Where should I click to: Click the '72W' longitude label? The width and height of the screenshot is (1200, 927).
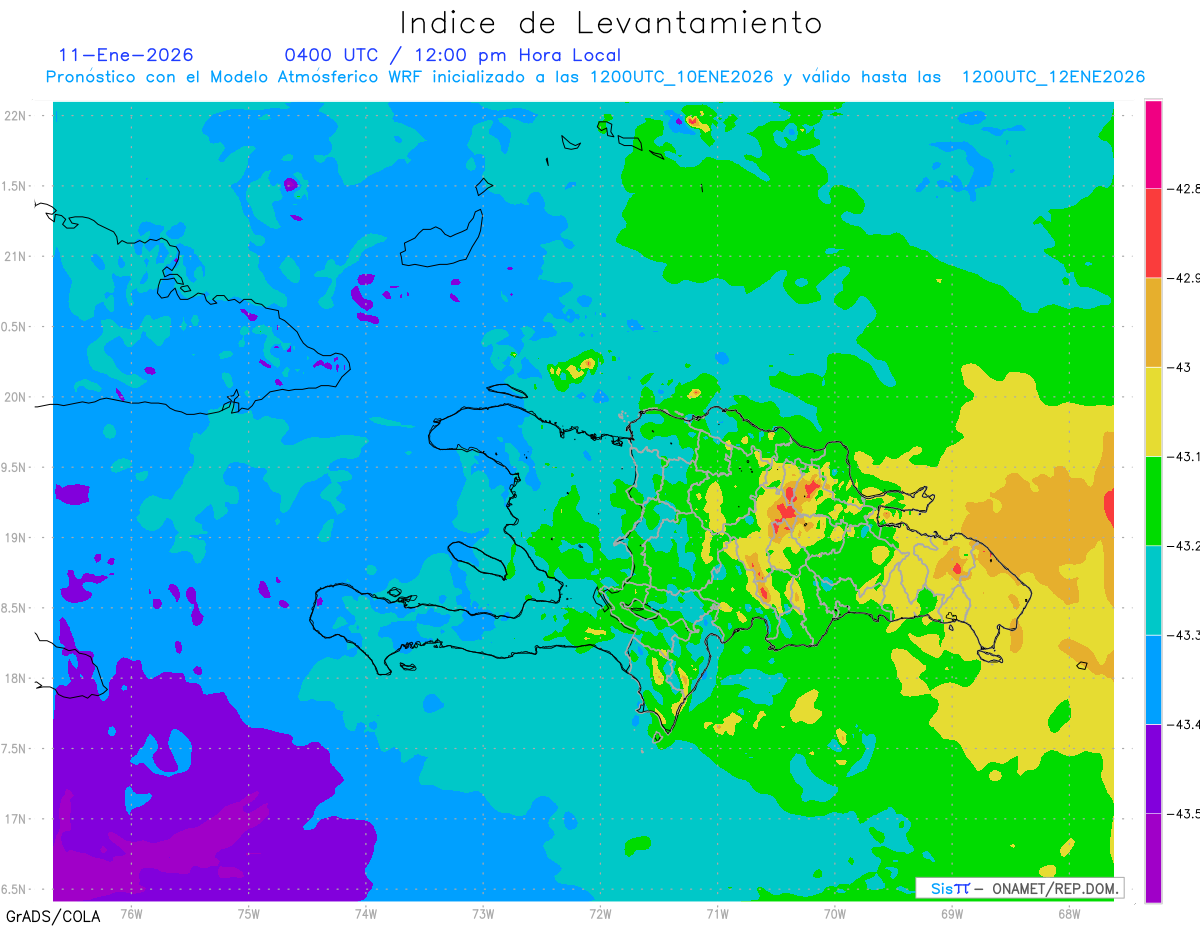click(600, 913)
